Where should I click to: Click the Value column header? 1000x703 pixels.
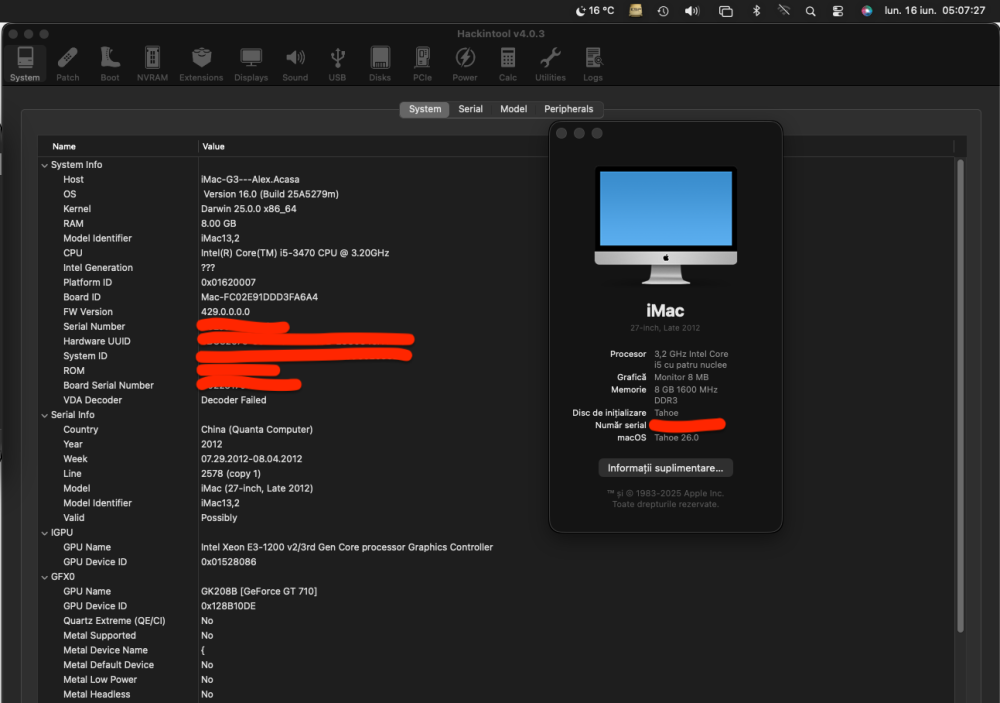click(213, 147)
